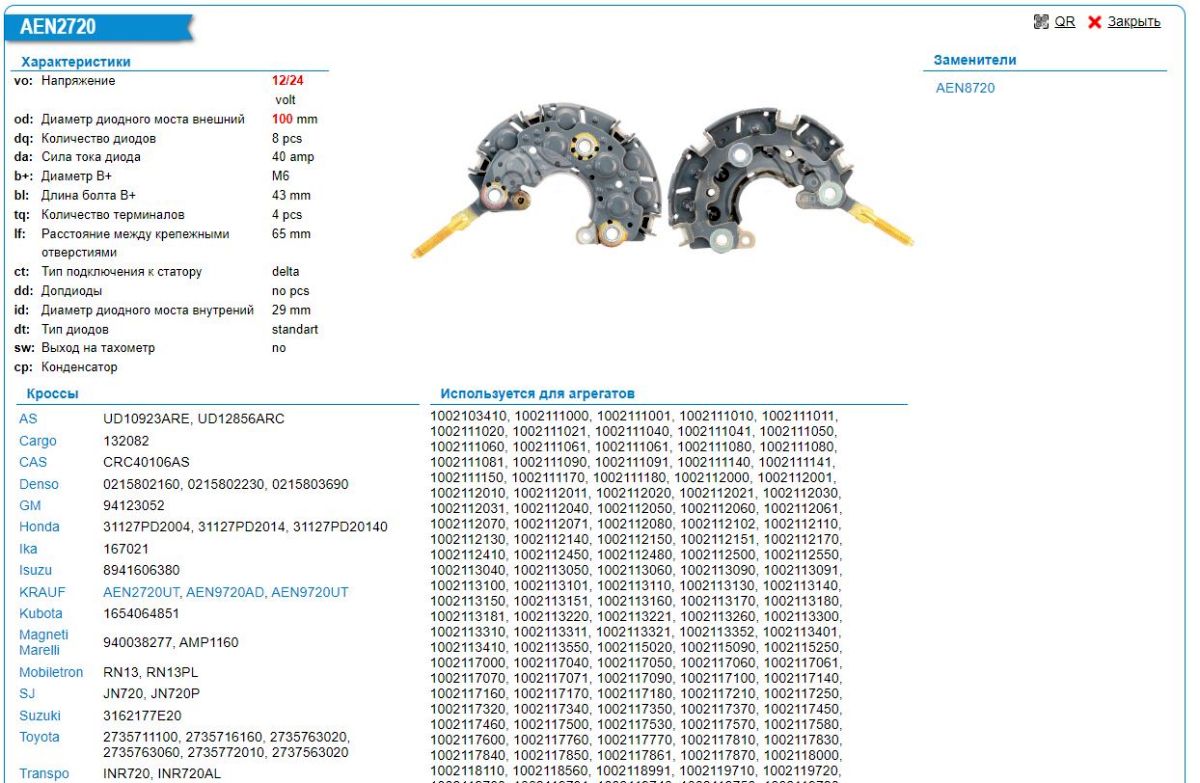This screenshot has height=783, width=1200.
Task: Click Cargo cross number 132082
Action: [x=125, y=441]
